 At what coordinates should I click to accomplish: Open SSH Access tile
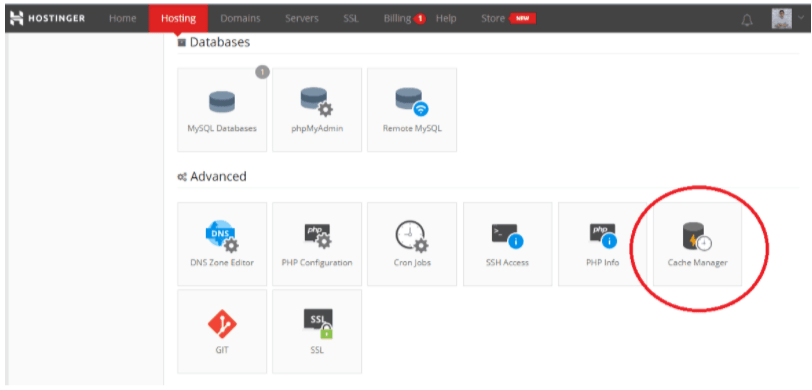pos(508,244)
